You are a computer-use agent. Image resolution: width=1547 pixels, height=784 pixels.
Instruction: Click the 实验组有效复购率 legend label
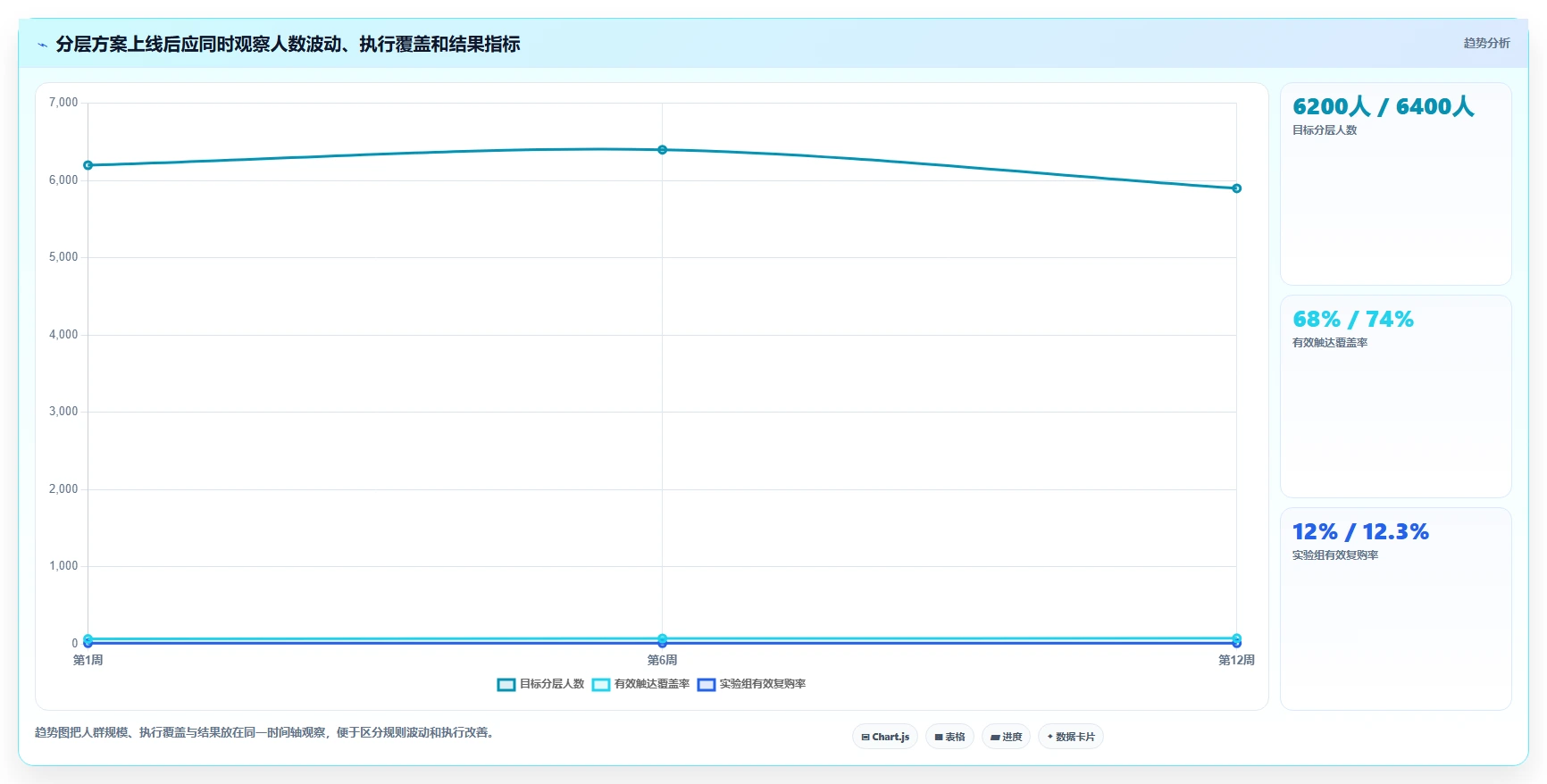tap(763, 684)
